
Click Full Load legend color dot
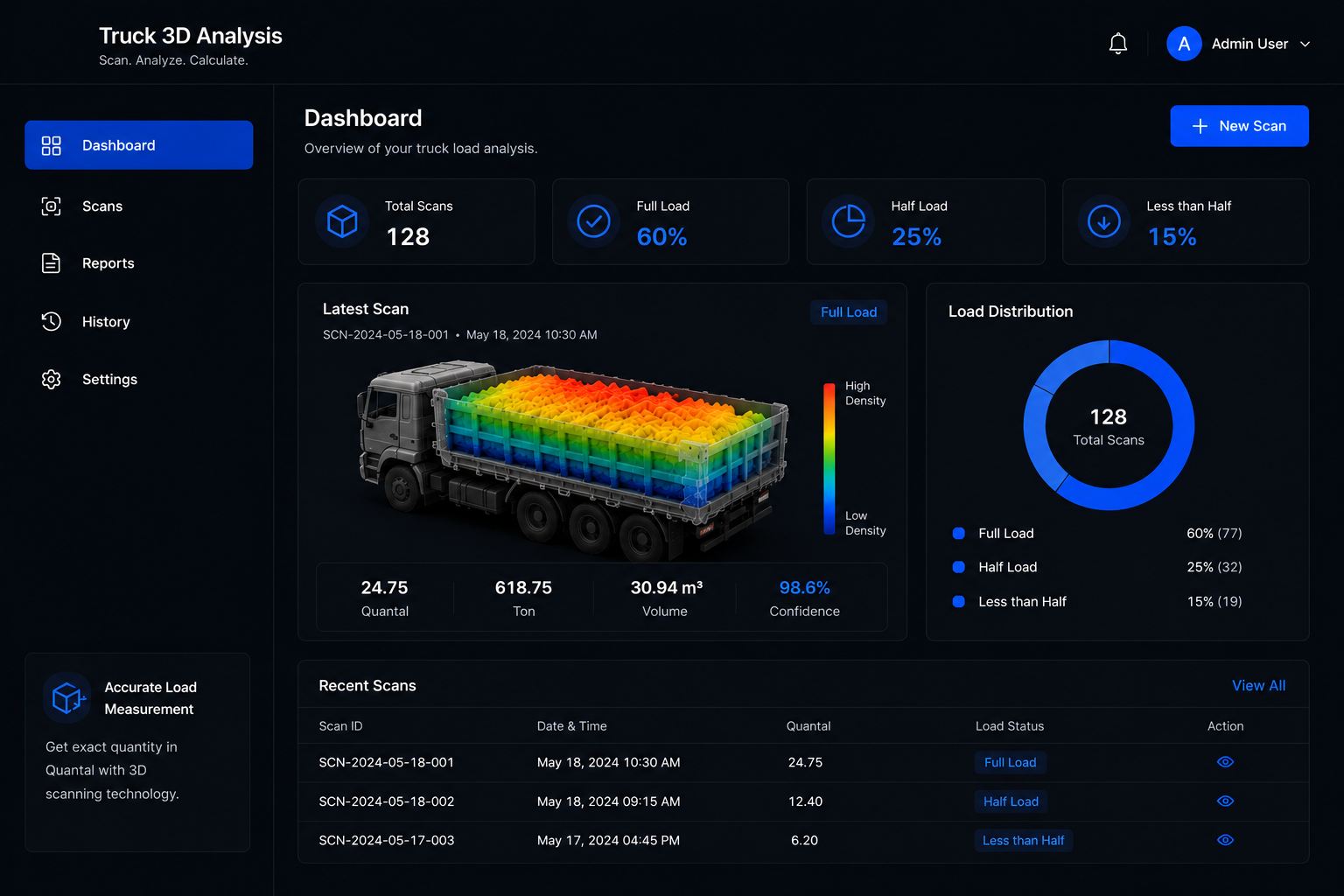[959, 533]
